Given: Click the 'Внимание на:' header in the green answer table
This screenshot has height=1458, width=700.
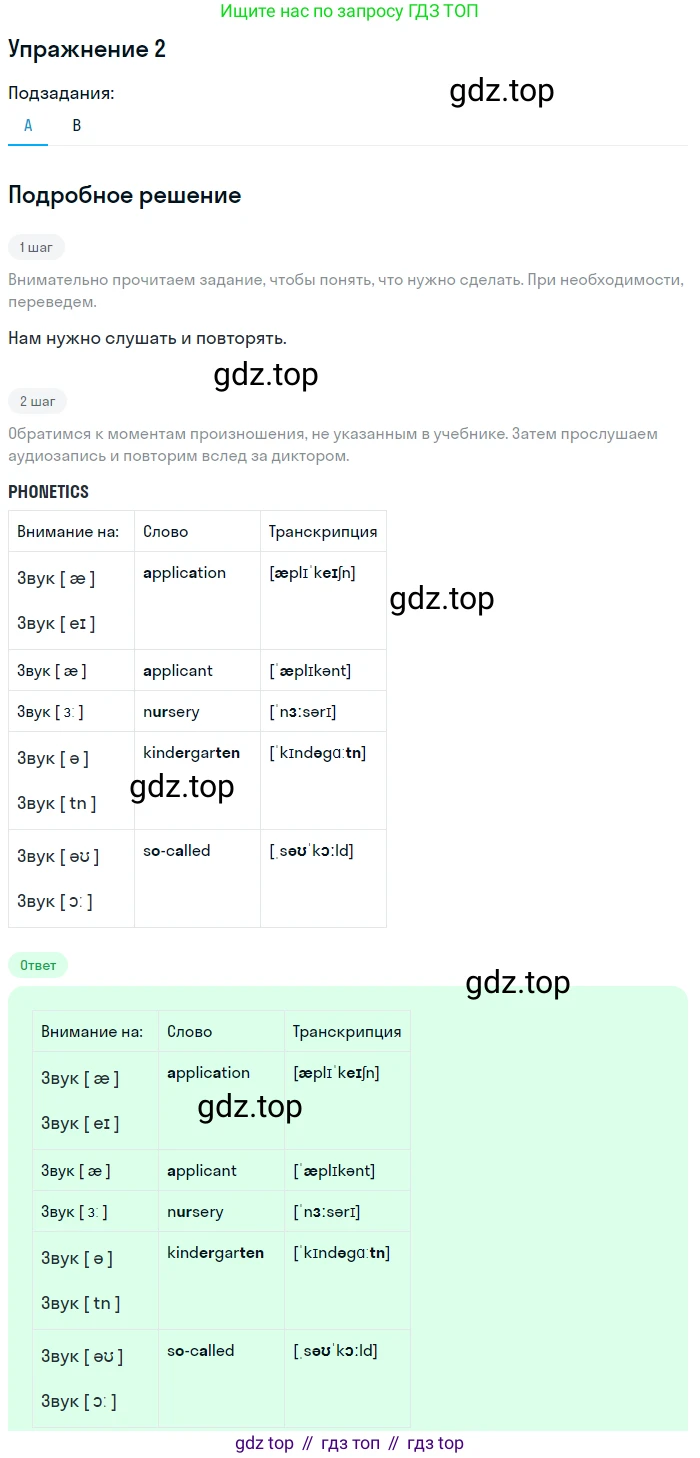Looking at the screenshot, I should (92, 1032).
